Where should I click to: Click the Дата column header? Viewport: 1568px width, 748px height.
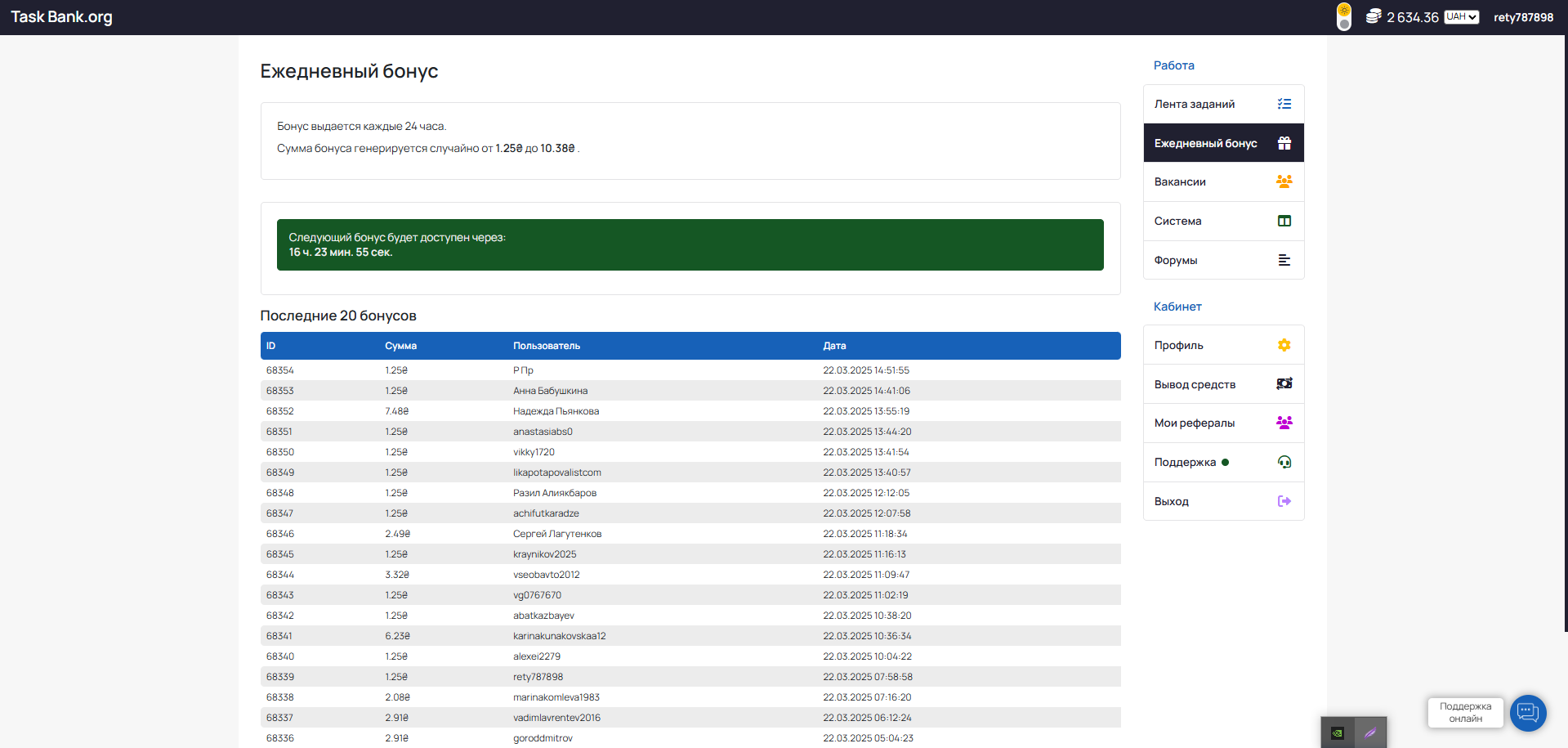(x=834, y=346)
